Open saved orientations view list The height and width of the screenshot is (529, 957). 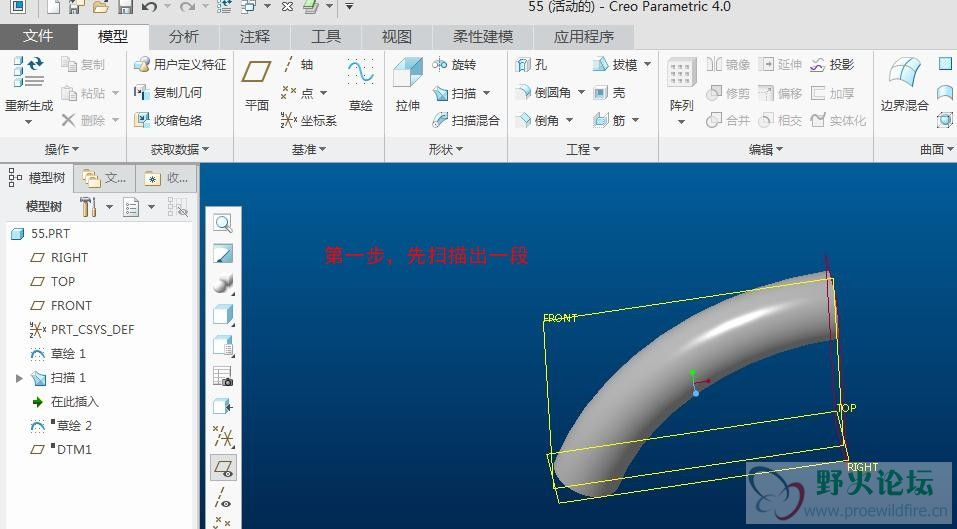pyautogui.click(x=223, y=346)
